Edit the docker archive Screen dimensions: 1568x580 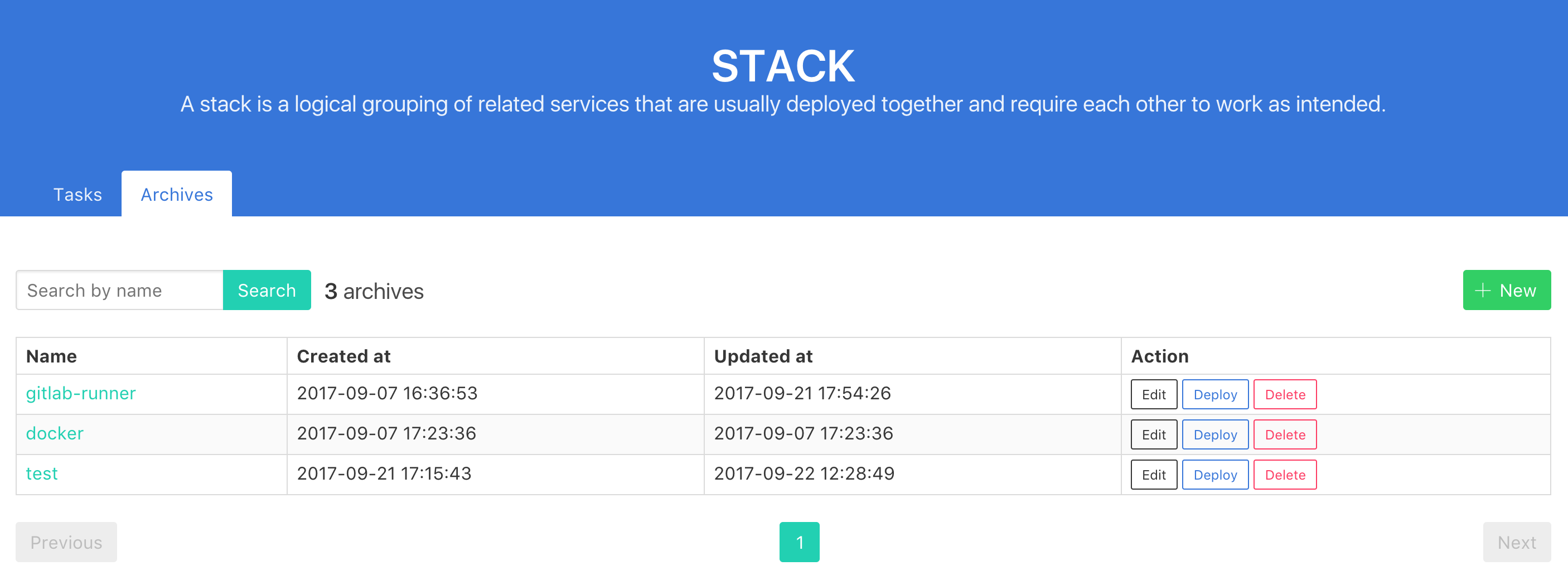pyautogui.click(x=1154, y=434)
